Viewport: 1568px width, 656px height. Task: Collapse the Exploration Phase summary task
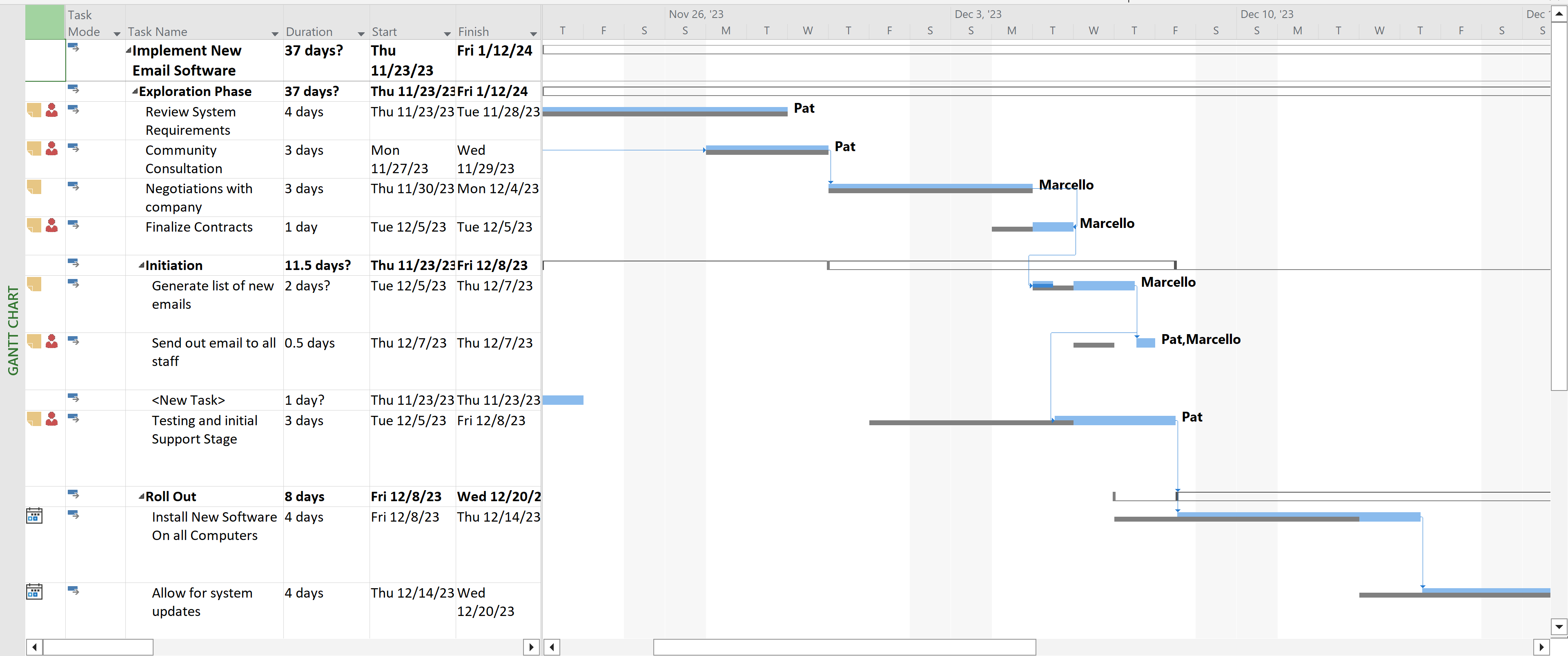[x=135, y=92]
